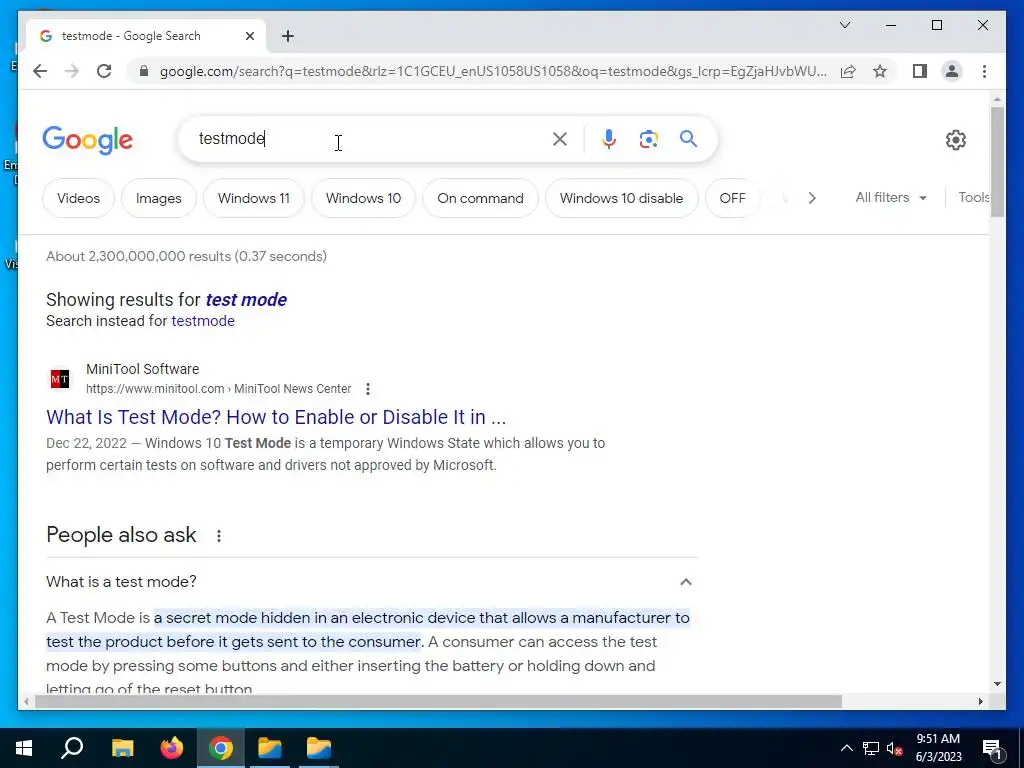The height and width of the screenshot is (768, 1024).
Task: Start voice search with the microphone icon
Action: (609, 138)
